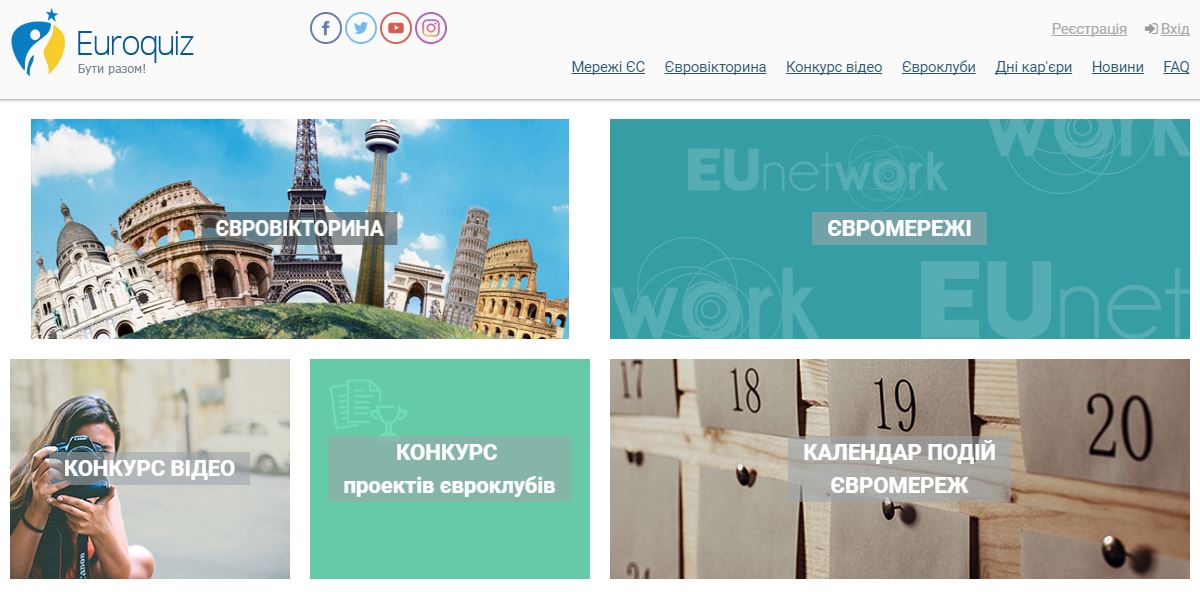Viewport: 1200px width, 592px height.
Task: Open the Twitter social icon
Action: tap(361, 28)
